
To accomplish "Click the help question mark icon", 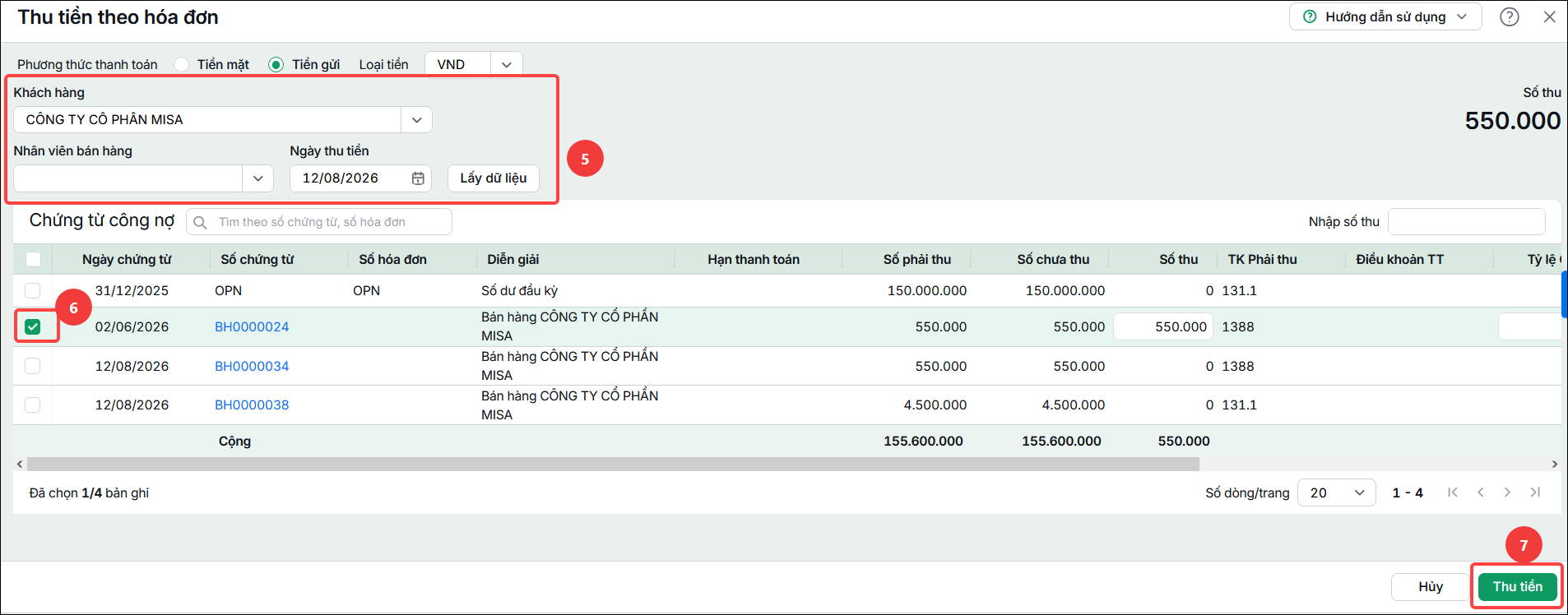I will [x=1510, y=16].
